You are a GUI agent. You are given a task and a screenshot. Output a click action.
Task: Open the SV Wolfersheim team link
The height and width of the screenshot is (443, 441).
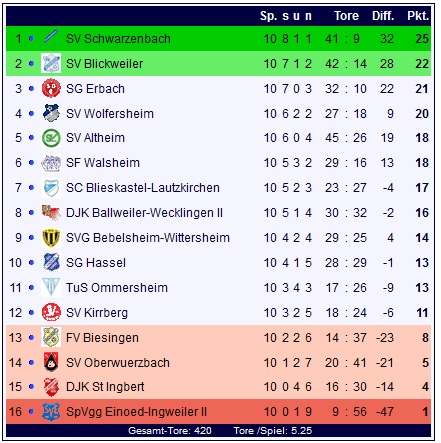pyautogui.click(x=110, y=114)
